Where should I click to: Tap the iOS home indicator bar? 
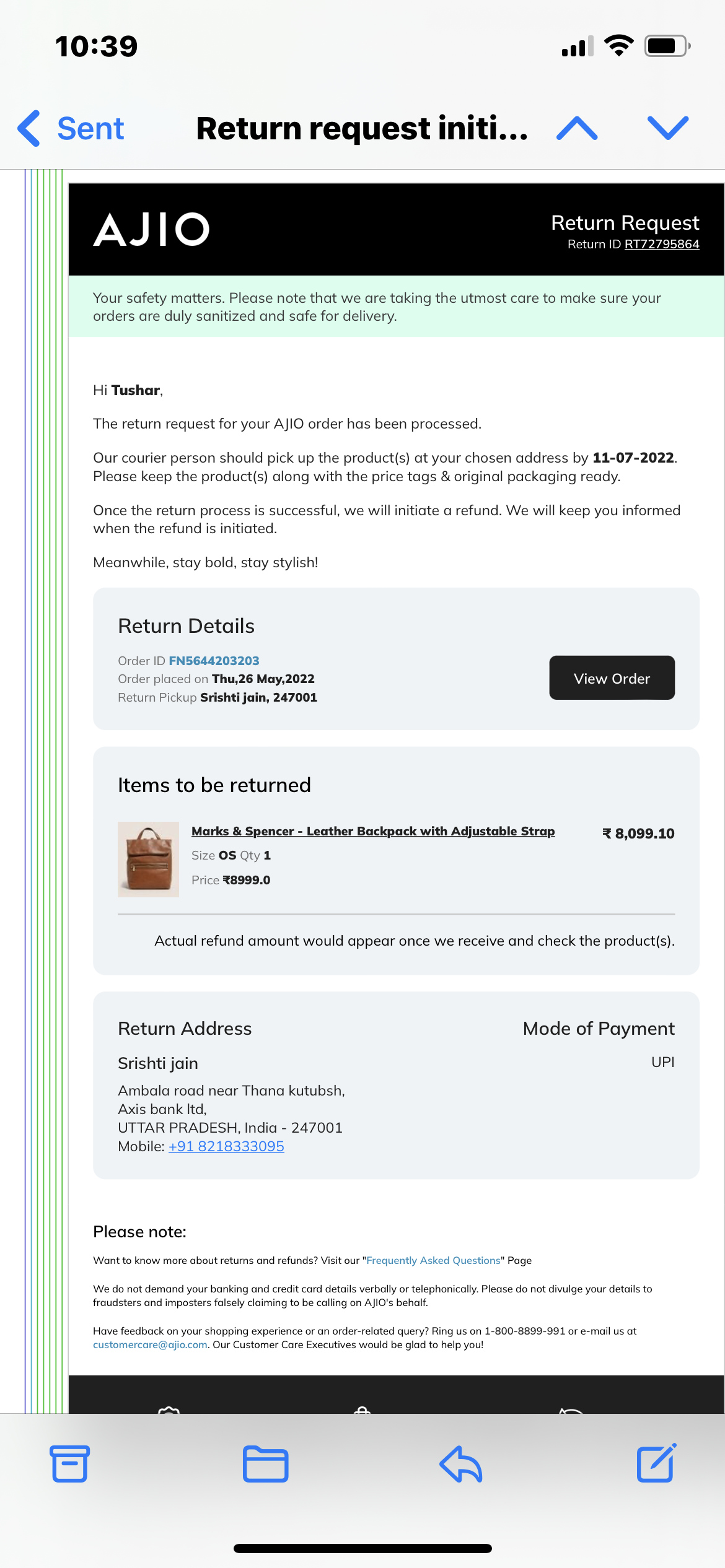(362, 1548)
